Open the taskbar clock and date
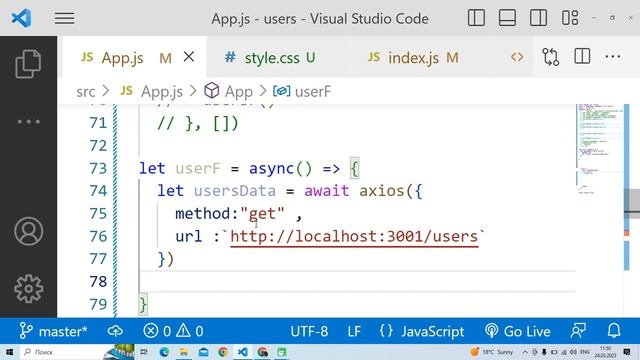640x360 pixels. coord(605,352)
